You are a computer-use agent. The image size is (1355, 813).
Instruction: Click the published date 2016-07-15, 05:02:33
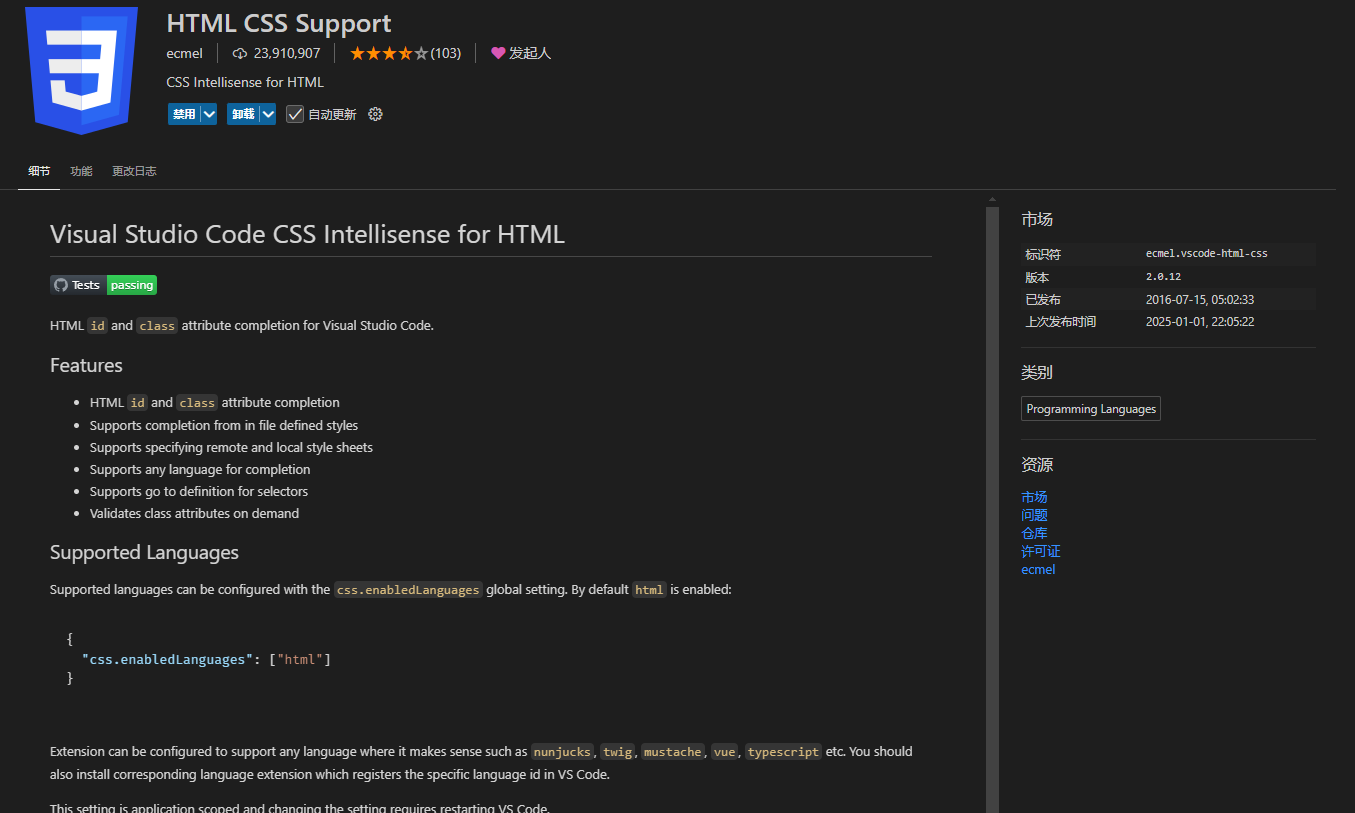[x=1200, y=299]
